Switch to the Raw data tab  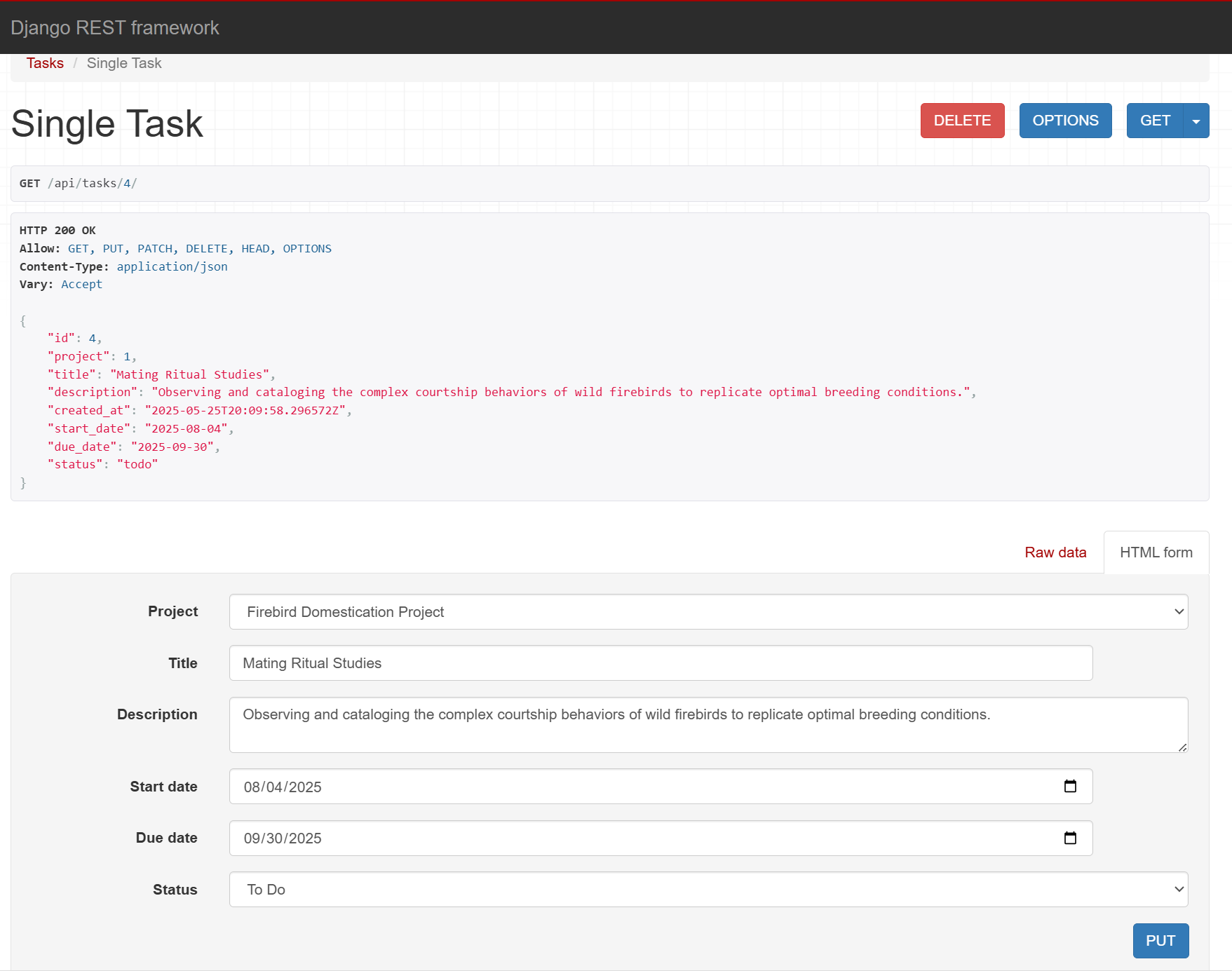1055,552
